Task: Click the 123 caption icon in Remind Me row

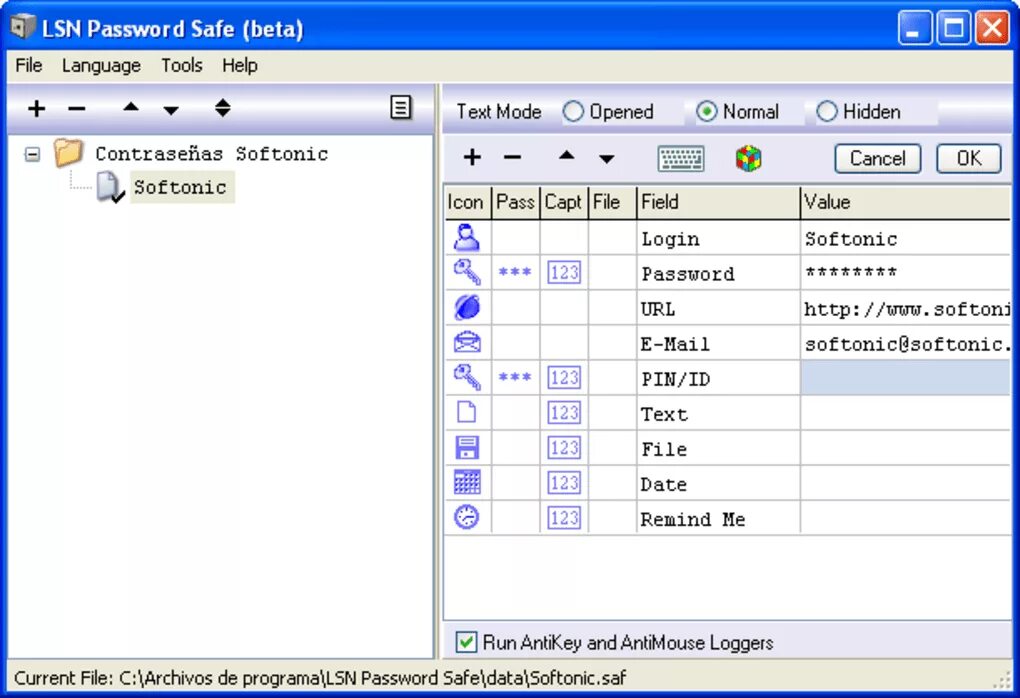Action: point(564,518)
